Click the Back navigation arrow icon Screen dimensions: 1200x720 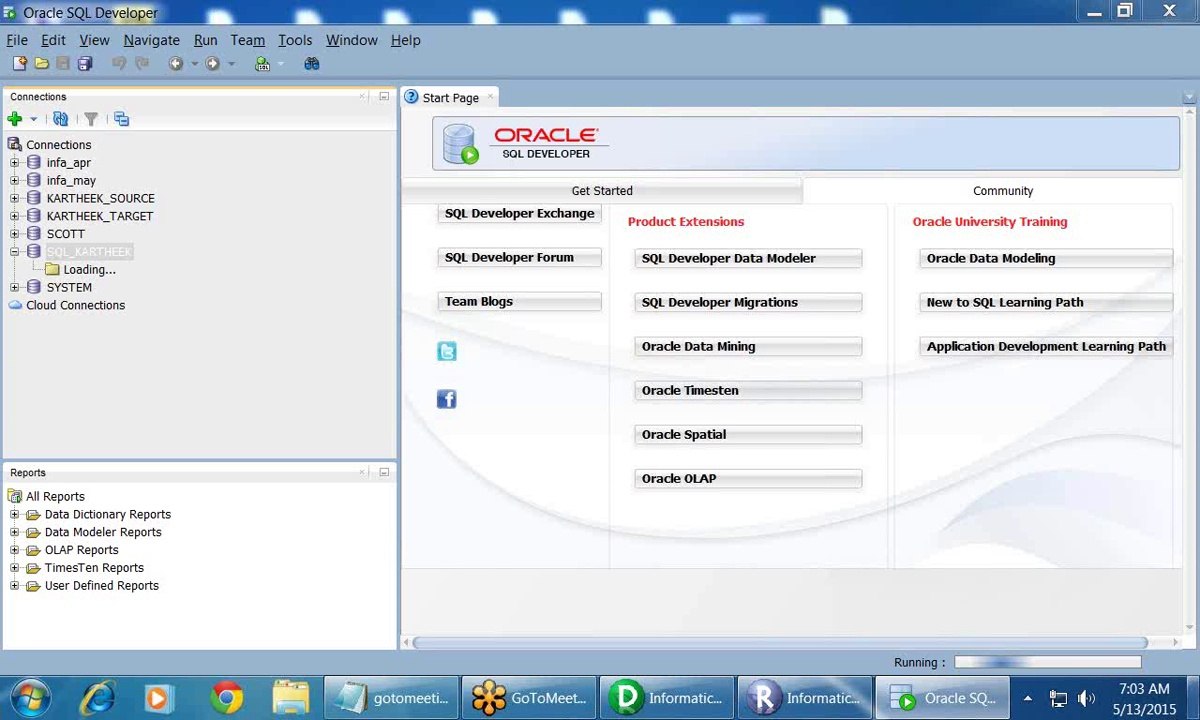tap(176, 63)
